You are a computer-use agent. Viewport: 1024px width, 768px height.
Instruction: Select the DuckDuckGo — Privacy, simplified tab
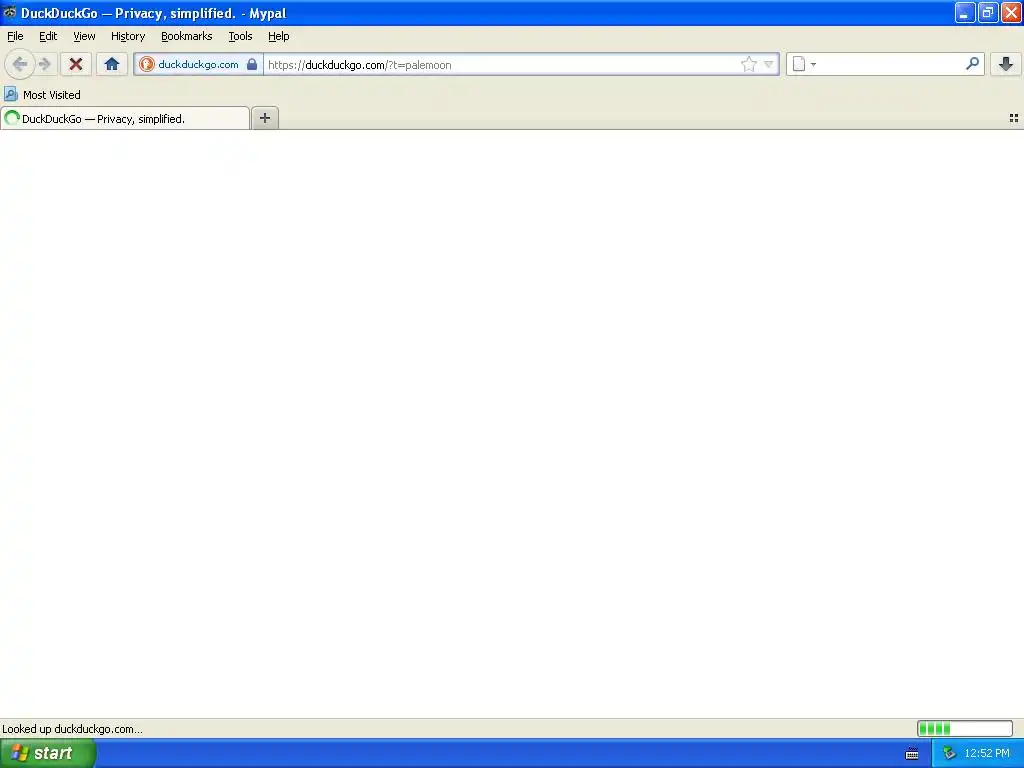click(x=125, y=118)
